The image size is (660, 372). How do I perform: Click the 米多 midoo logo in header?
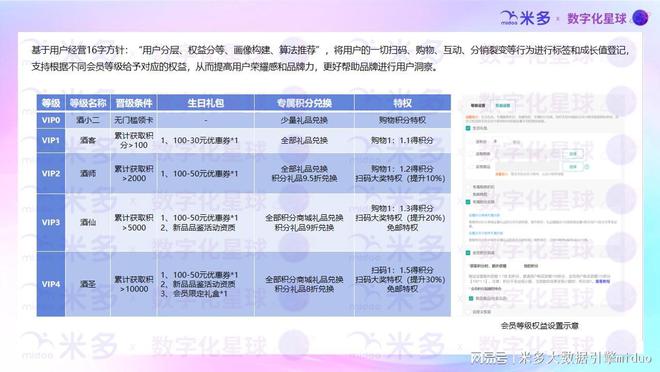point(525,18)
